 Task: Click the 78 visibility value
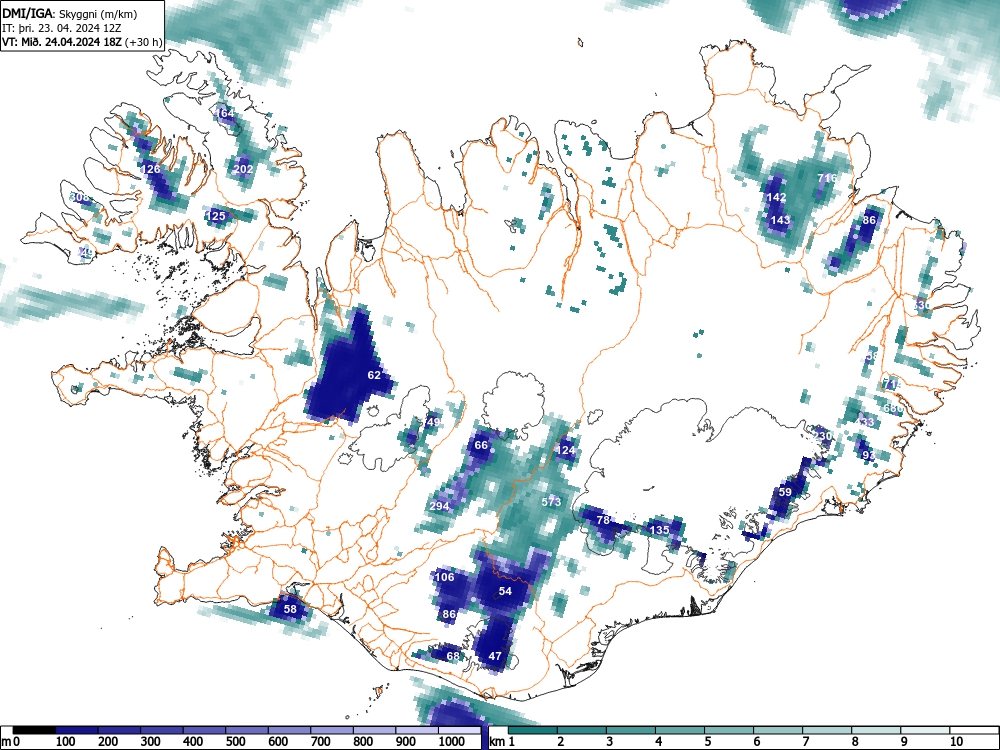tap(603, 520)
